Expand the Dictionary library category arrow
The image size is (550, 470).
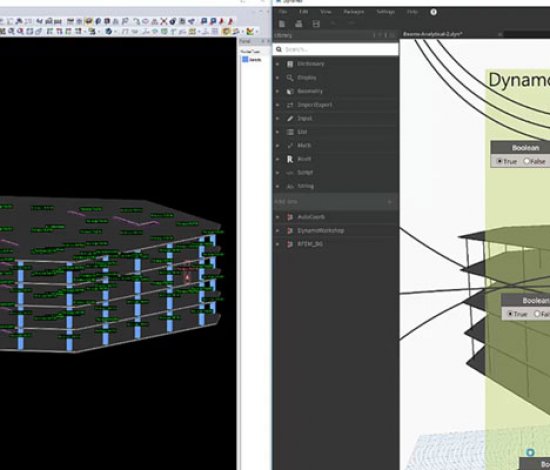pos(277,64)
